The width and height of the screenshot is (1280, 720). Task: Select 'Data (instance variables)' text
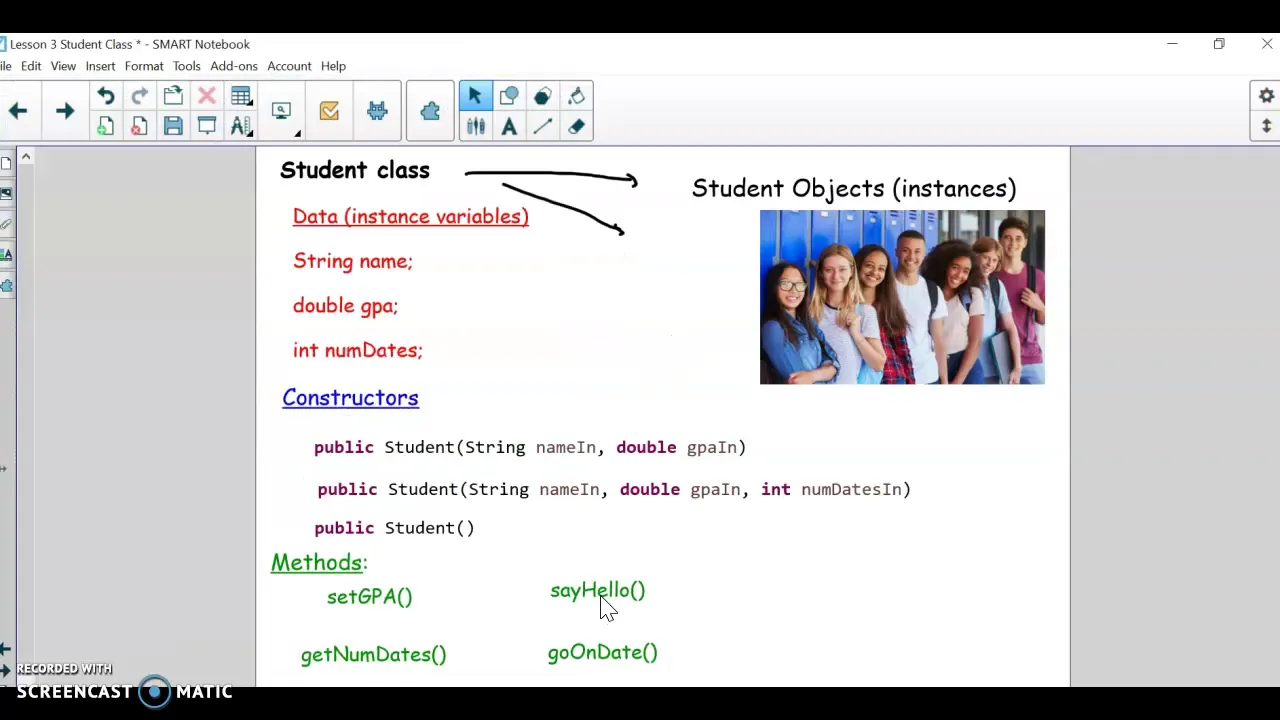411,217
